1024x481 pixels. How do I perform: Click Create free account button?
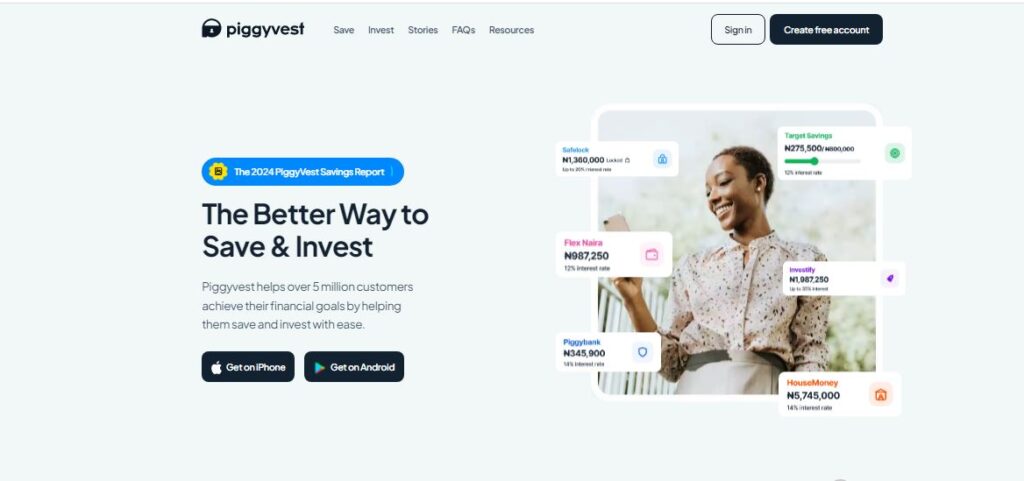click(x=826, y=29)
